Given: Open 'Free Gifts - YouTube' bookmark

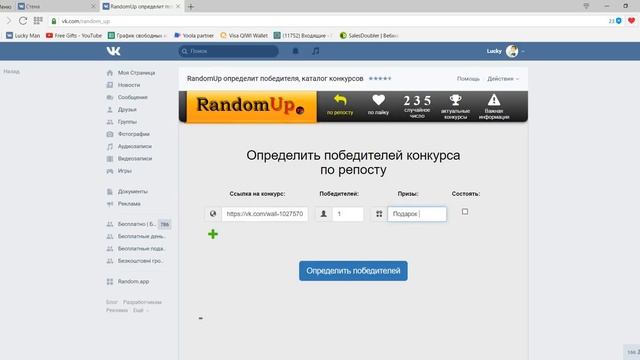Looking at the screenshot, I should click(x=74, y=36).
